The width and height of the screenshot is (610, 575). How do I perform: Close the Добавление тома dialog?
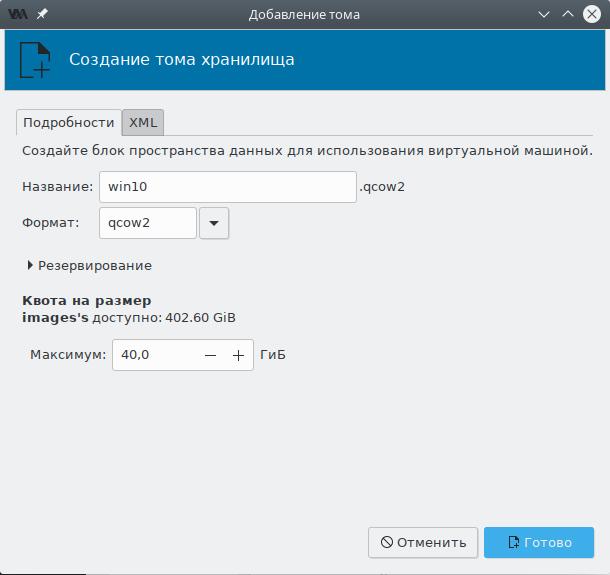pos(592,14)
